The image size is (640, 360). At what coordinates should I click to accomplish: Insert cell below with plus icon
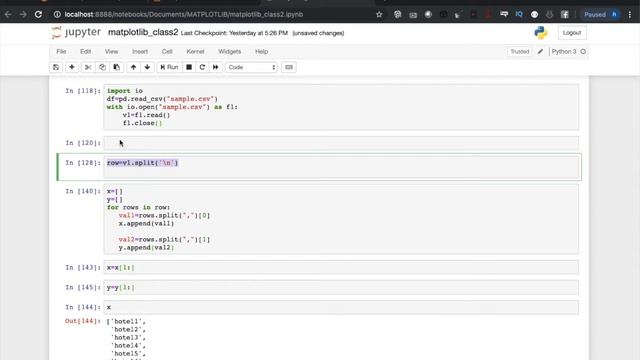click(72, 67)
